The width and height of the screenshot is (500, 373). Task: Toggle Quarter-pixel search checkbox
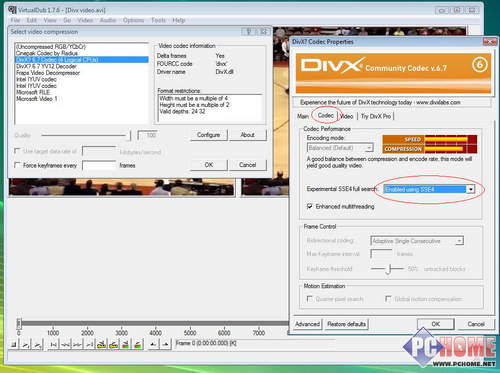click(x=310, y=298)
